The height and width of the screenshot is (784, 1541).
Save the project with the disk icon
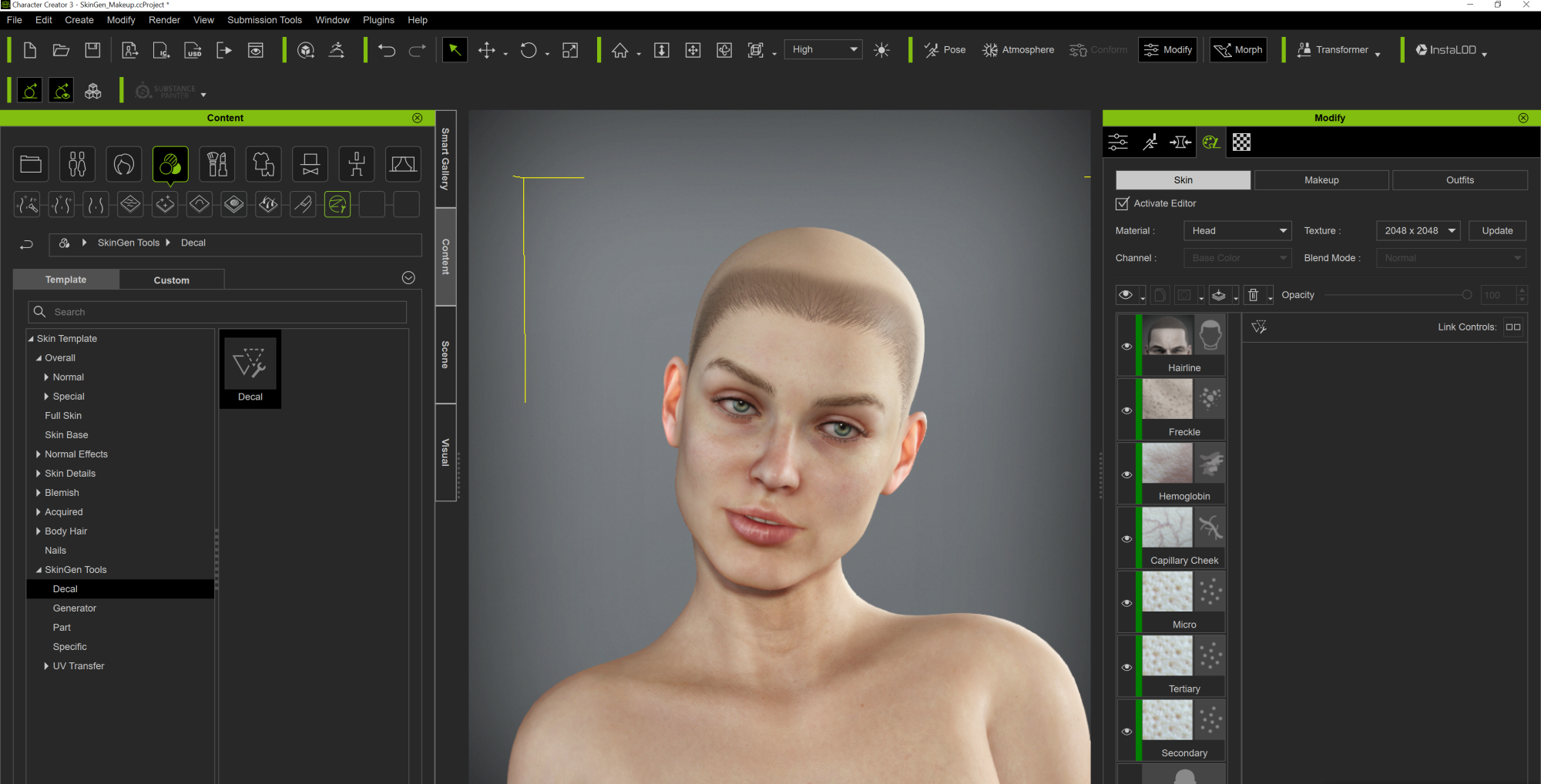coord(92,50)
